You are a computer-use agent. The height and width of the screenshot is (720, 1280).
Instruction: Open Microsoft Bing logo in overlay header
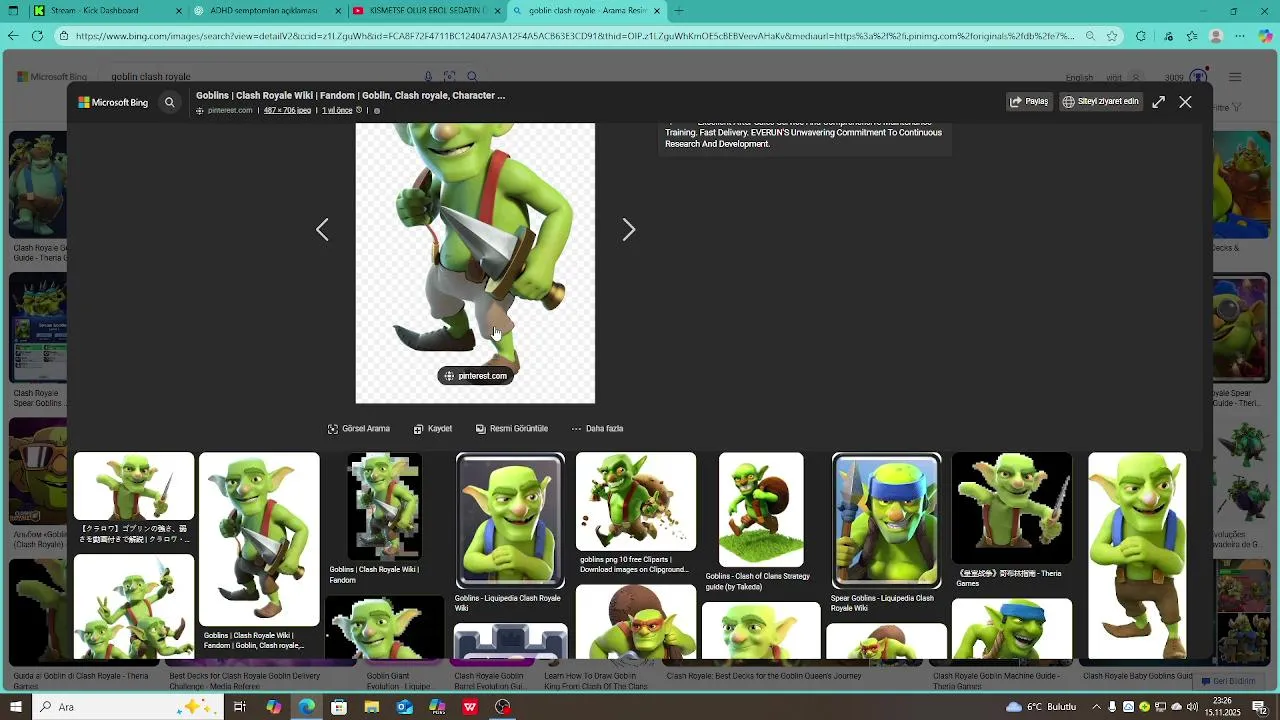click(x=113, y=102)
